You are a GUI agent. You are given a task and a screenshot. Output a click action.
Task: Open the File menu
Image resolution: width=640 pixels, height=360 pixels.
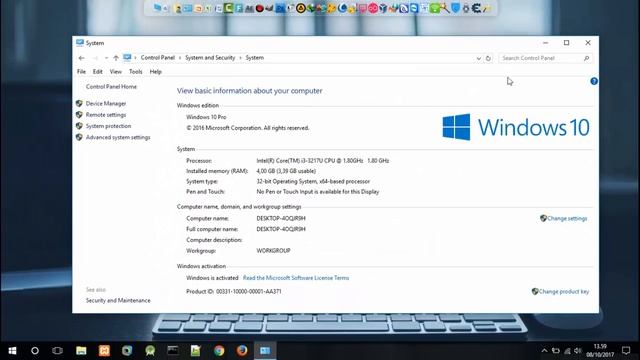[x=81, y=71]
